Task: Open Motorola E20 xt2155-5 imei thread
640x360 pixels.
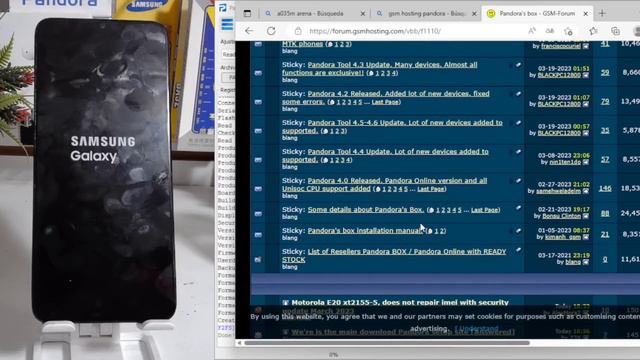Action: pyautogui.click(x=400, y=302)
